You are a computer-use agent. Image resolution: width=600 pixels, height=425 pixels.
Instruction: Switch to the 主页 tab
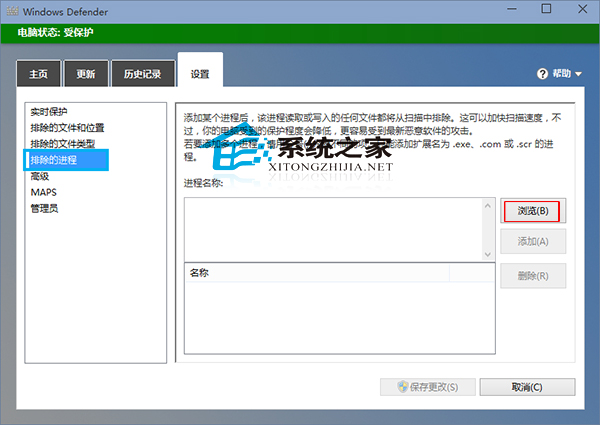39,74
